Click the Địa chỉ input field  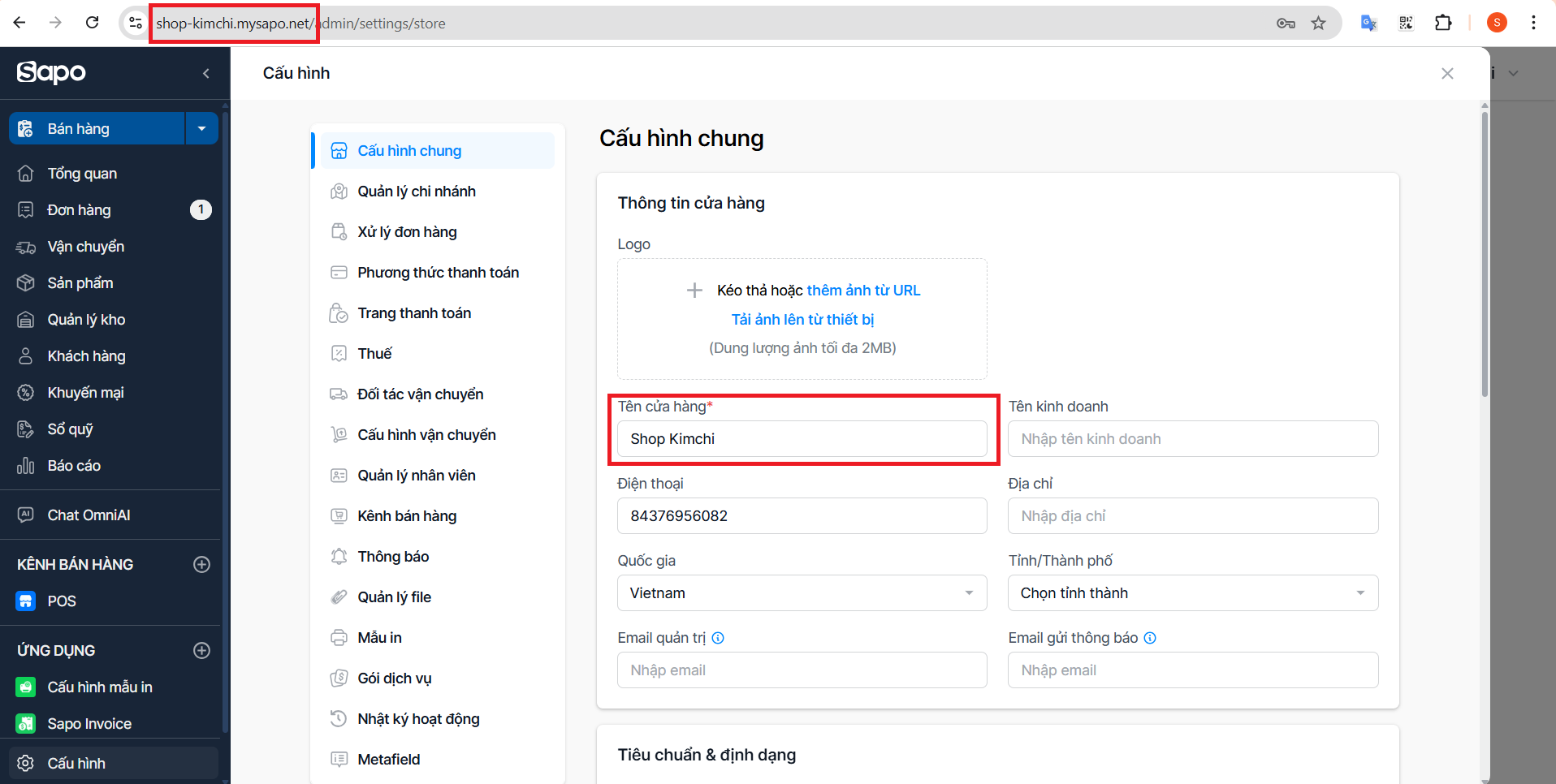coord(1193,516)
